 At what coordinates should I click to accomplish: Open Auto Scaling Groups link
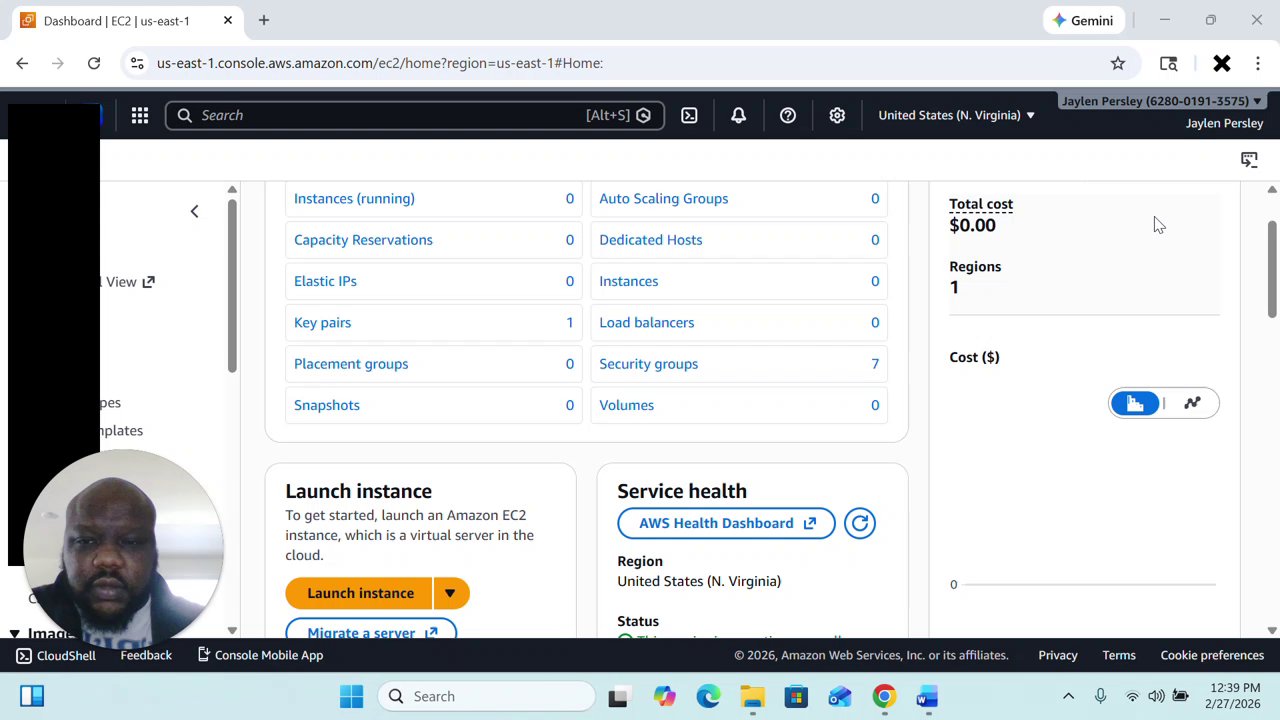tap(663, 198)
